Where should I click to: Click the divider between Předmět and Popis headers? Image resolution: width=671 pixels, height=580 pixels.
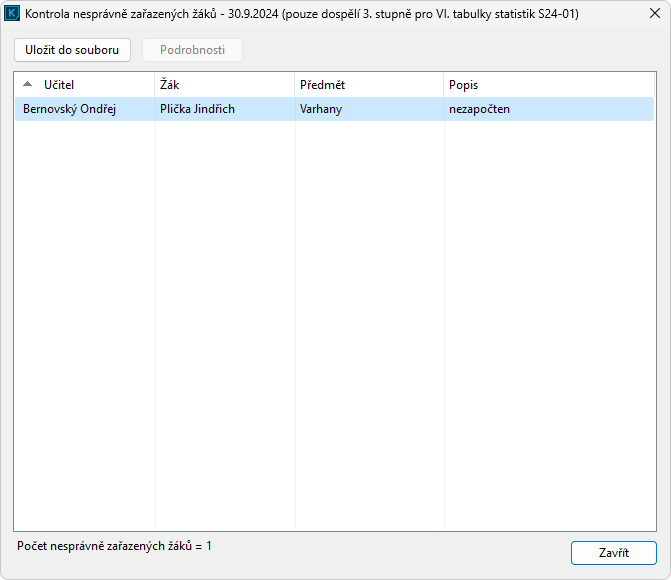pos(444,85)
